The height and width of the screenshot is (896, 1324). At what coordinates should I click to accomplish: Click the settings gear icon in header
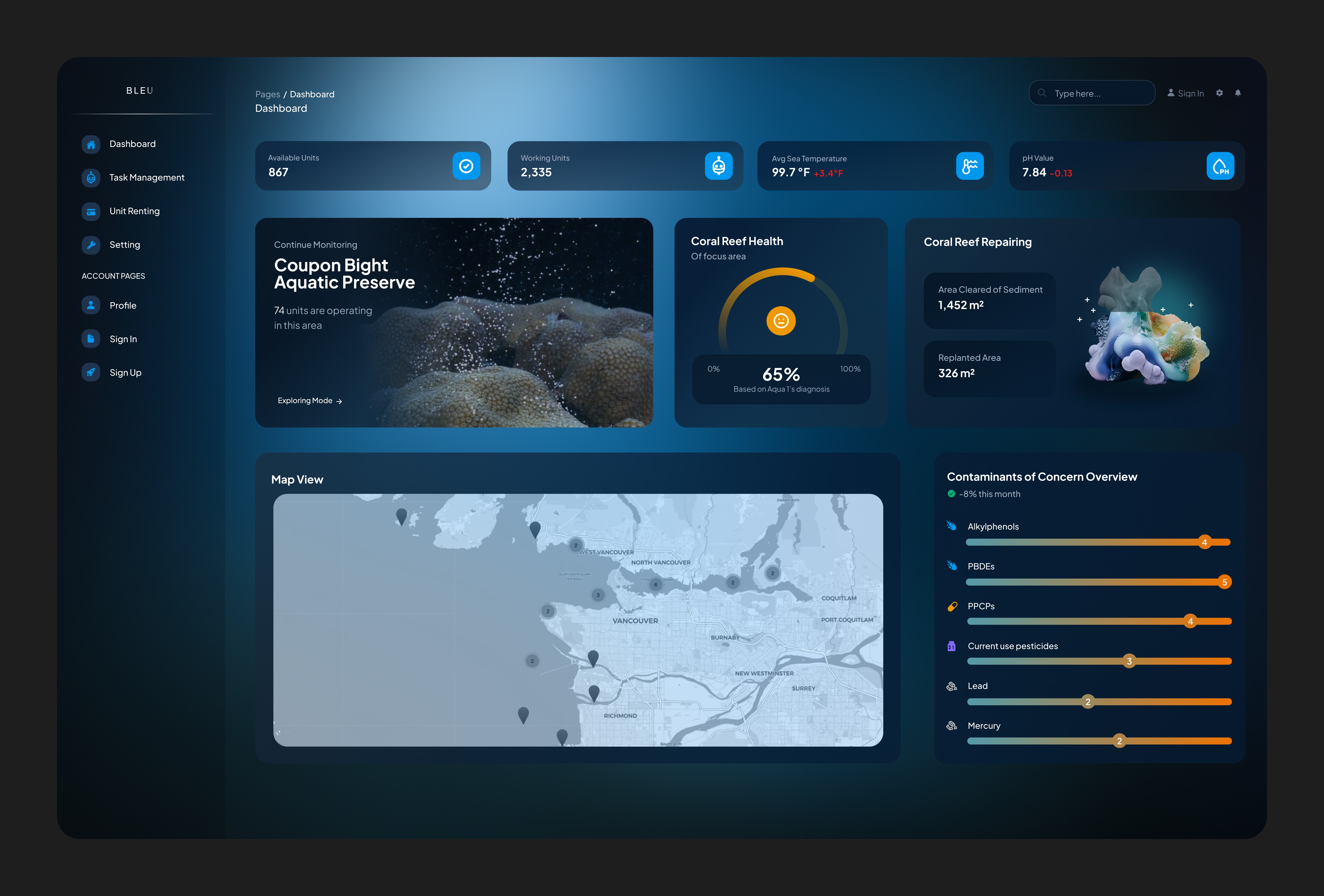pos(1219,93)
